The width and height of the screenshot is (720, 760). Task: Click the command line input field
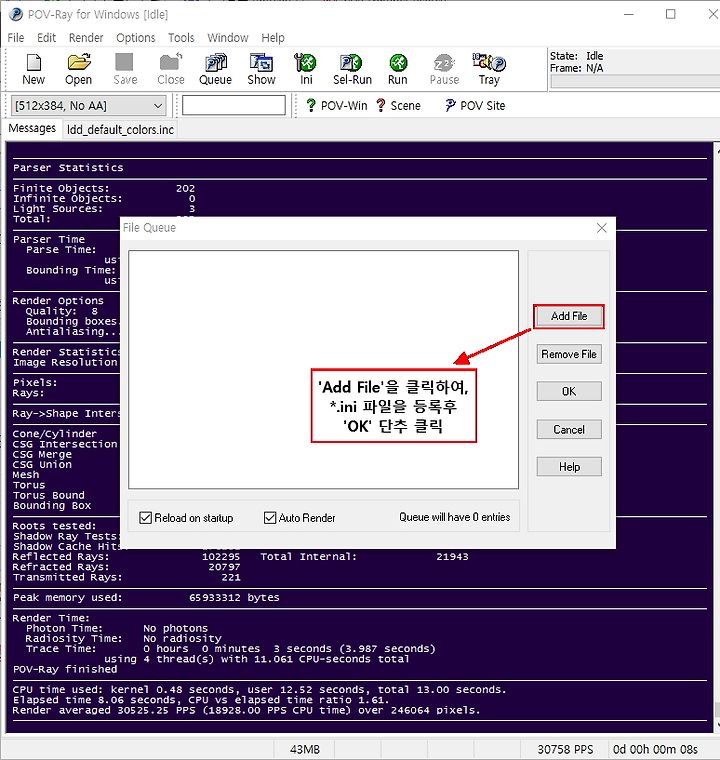tap(234, 105)
